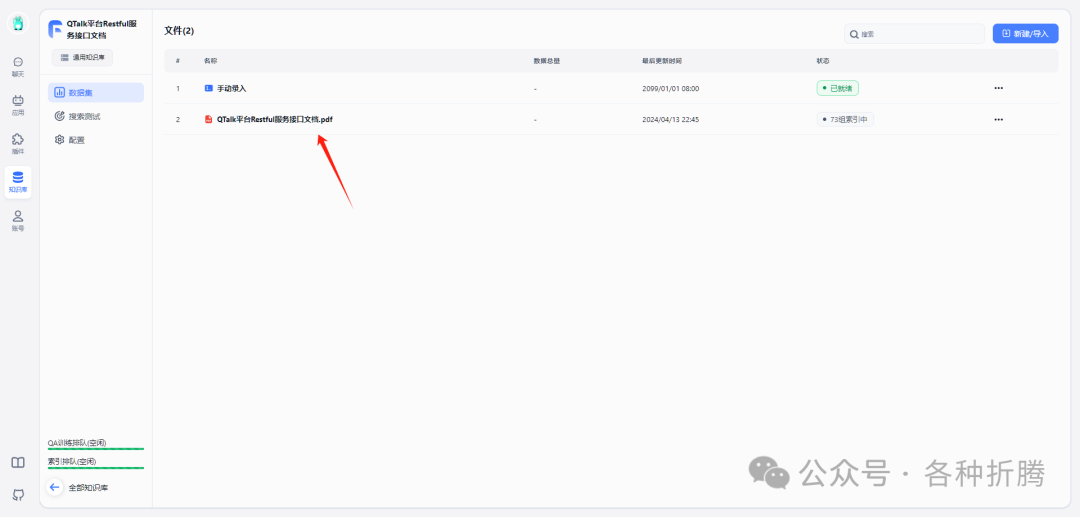
Task: Click the 最后更新时间 column header
Action: coord(661,61)
